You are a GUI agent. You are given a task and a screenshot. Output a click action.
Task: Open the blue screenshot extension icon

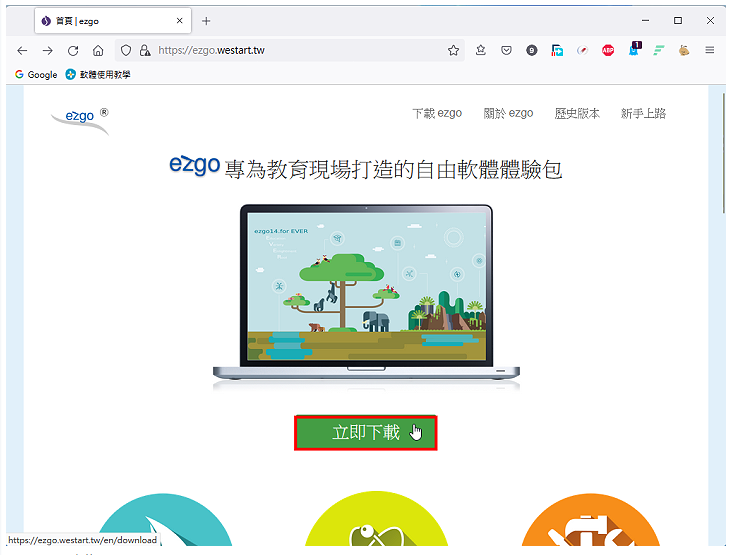click(x=557, y=50)
